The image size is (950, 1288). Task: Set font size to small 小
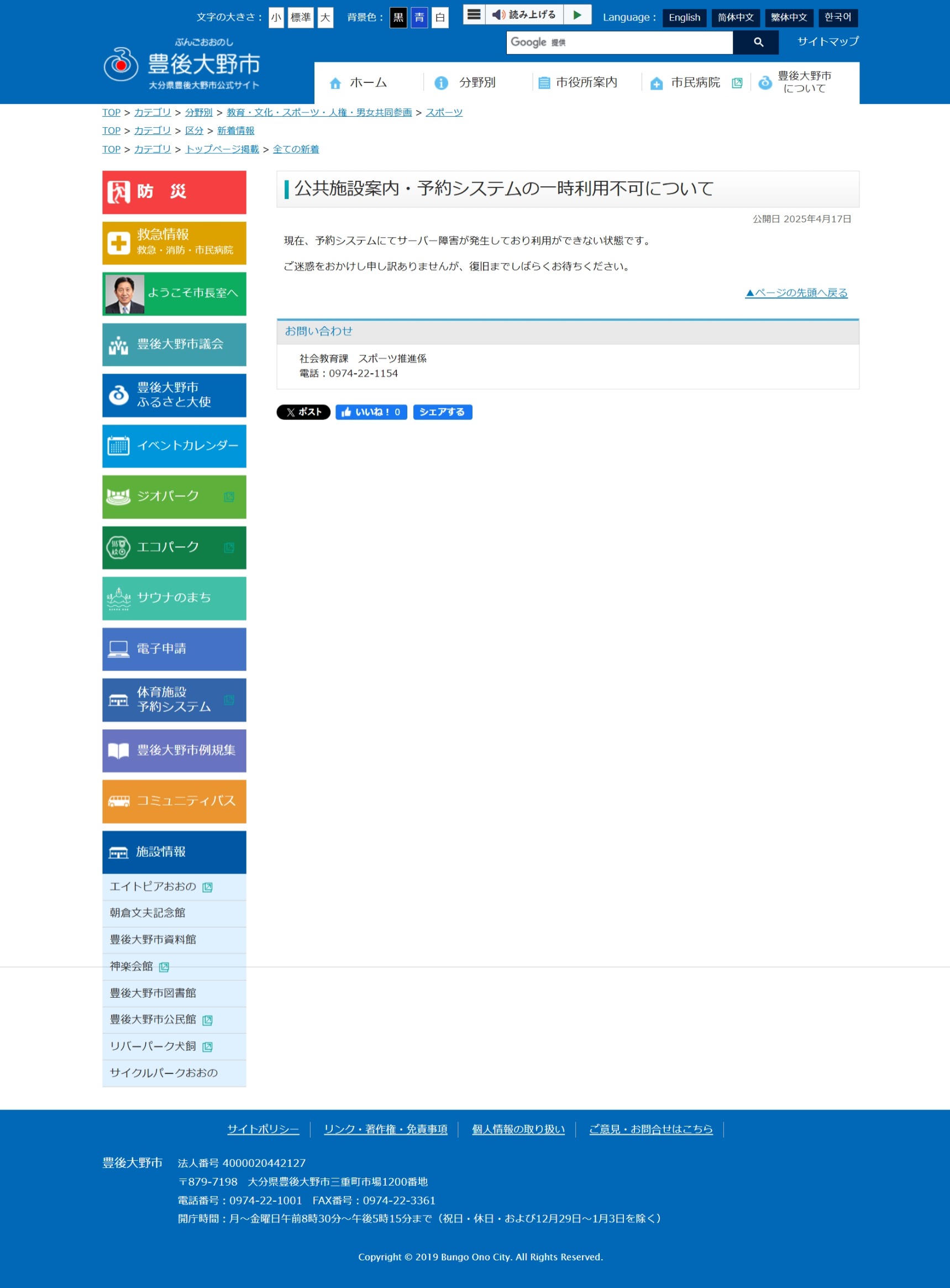277,17
